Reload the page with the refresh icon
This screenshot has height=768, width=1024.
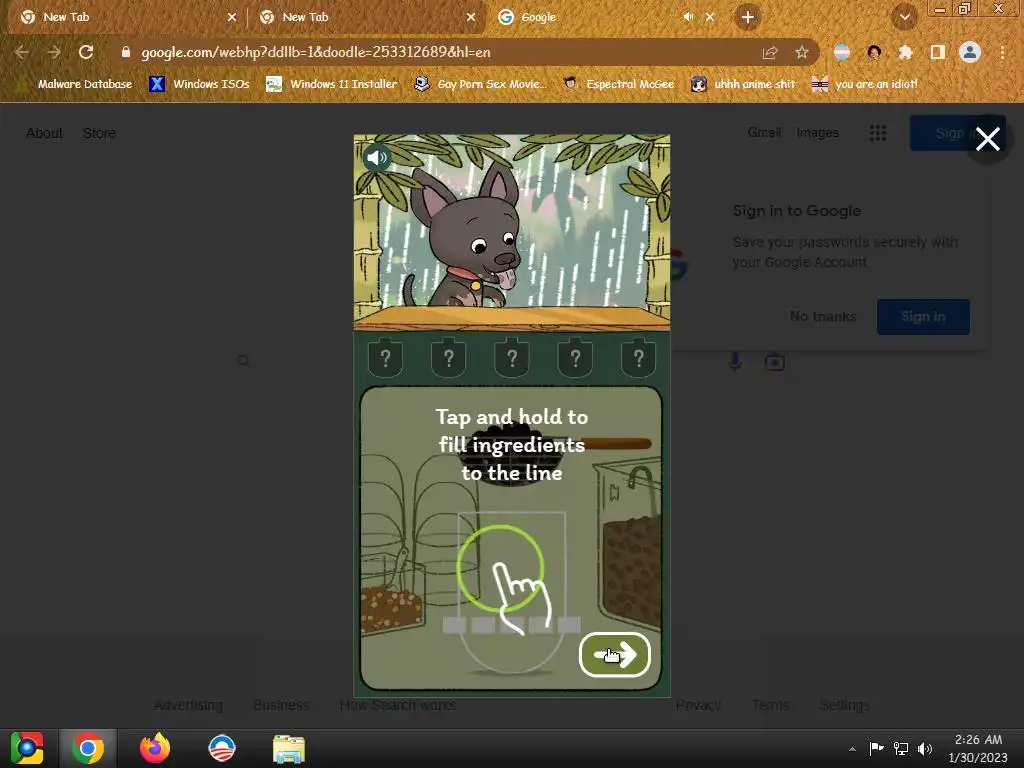(86, 52)
